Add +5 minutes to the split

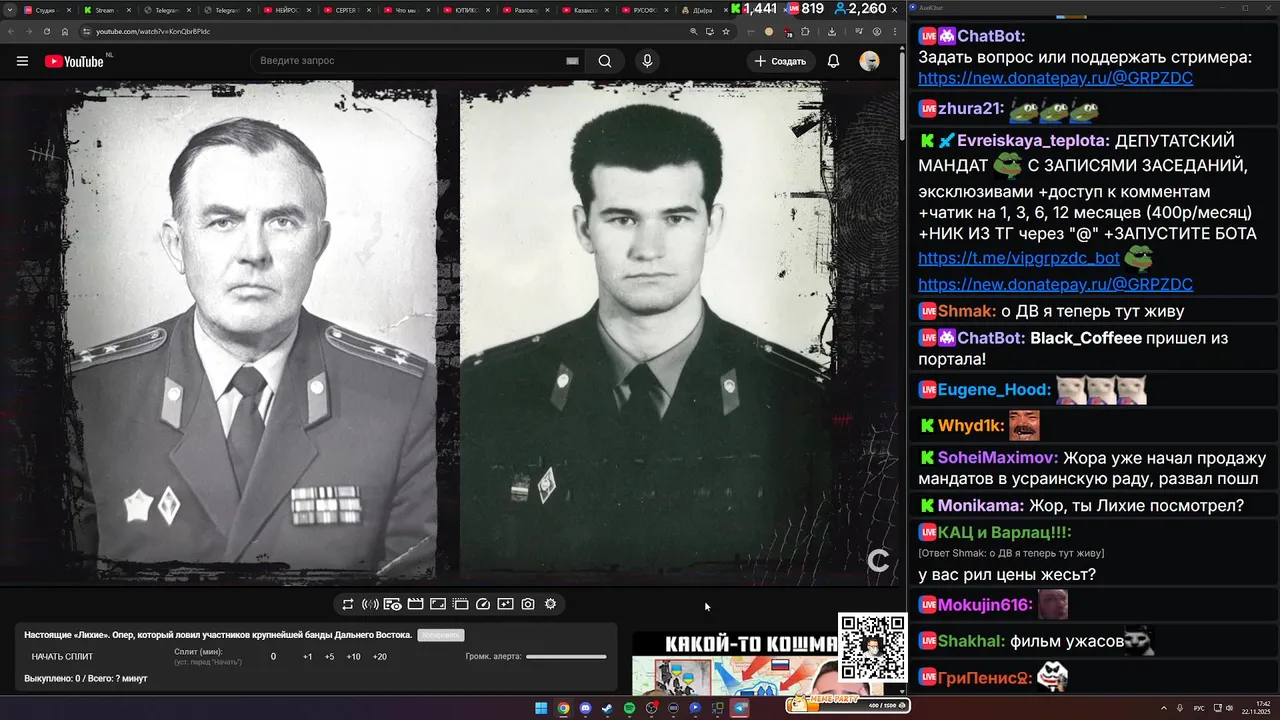(x=329, y=657)
